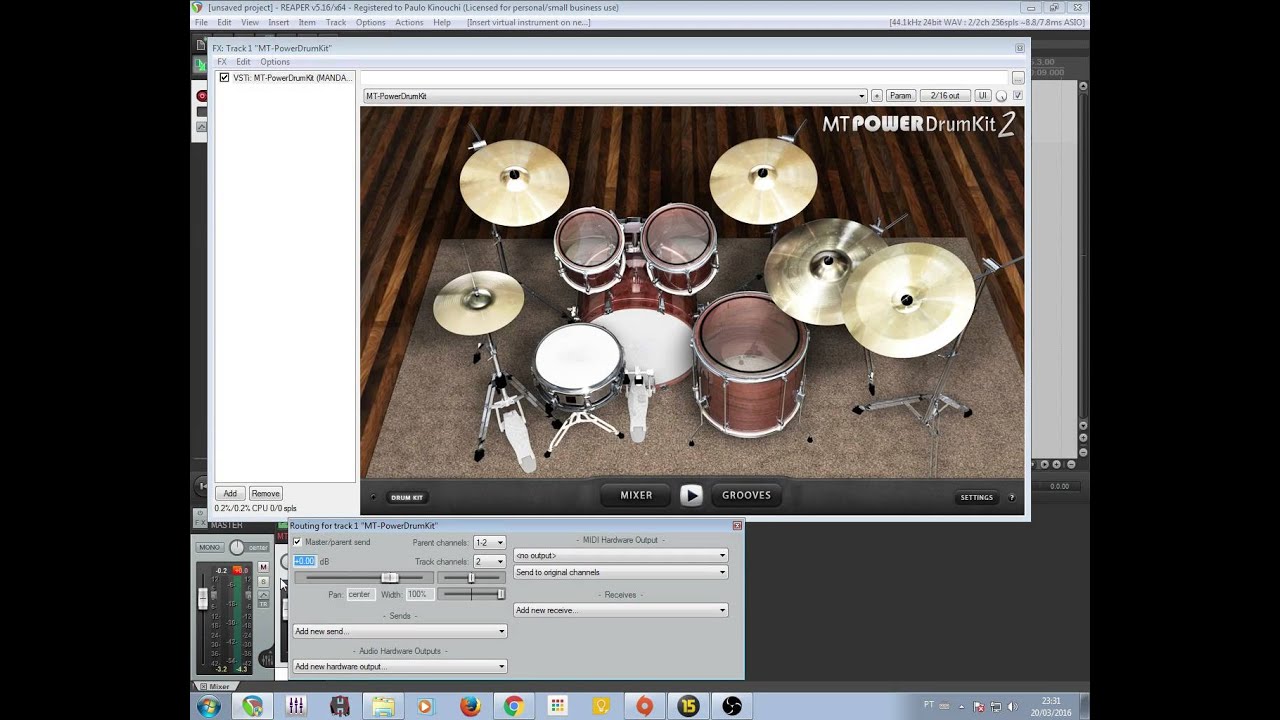Click the volume icon in system tray
1280x720 pixels.
coord(1012,706)
